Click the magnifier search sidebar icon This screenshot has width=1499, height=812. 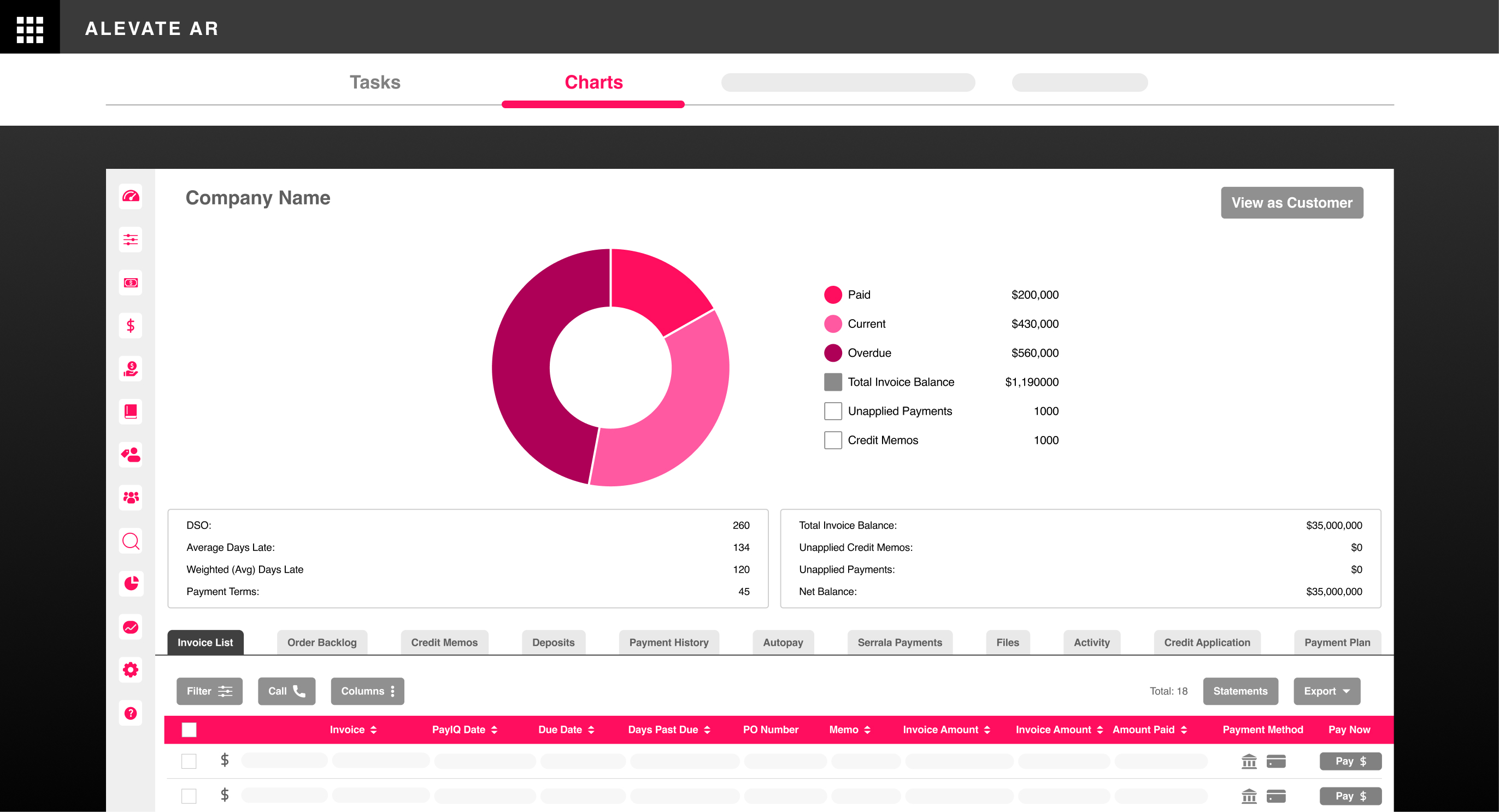tap(131, 541)
